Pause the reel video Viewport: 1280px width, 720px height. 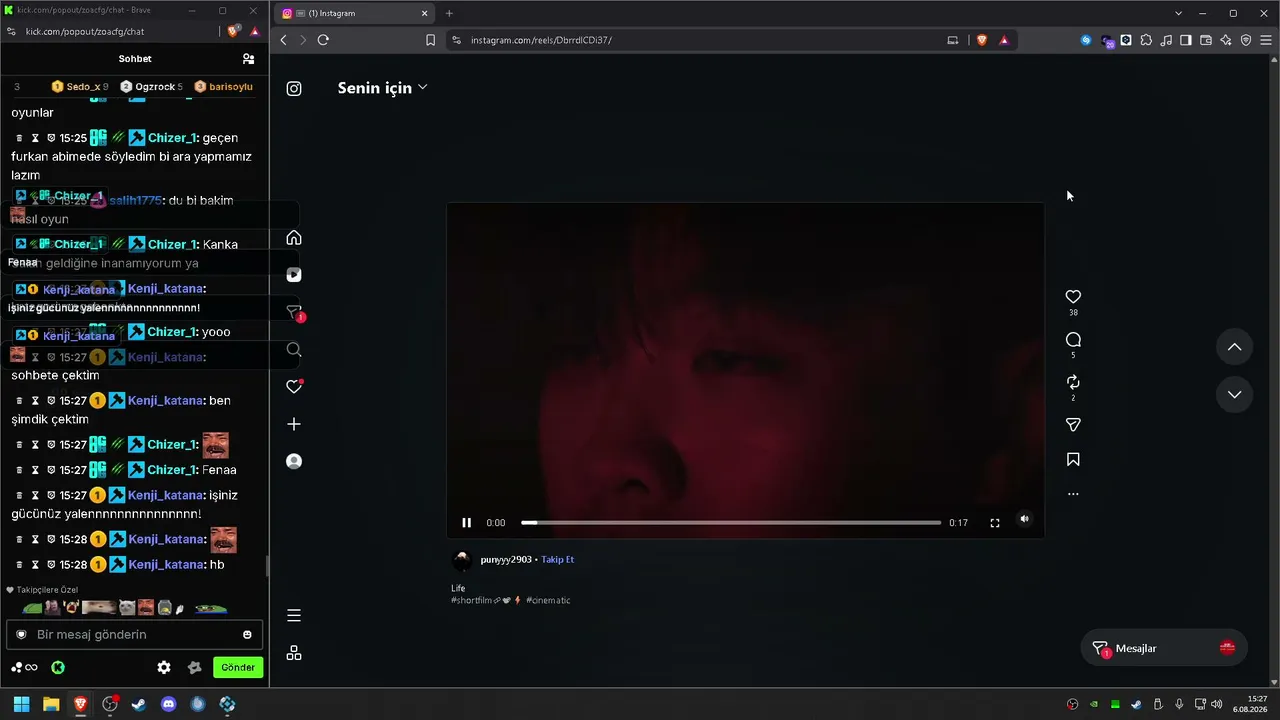[466, 522]
